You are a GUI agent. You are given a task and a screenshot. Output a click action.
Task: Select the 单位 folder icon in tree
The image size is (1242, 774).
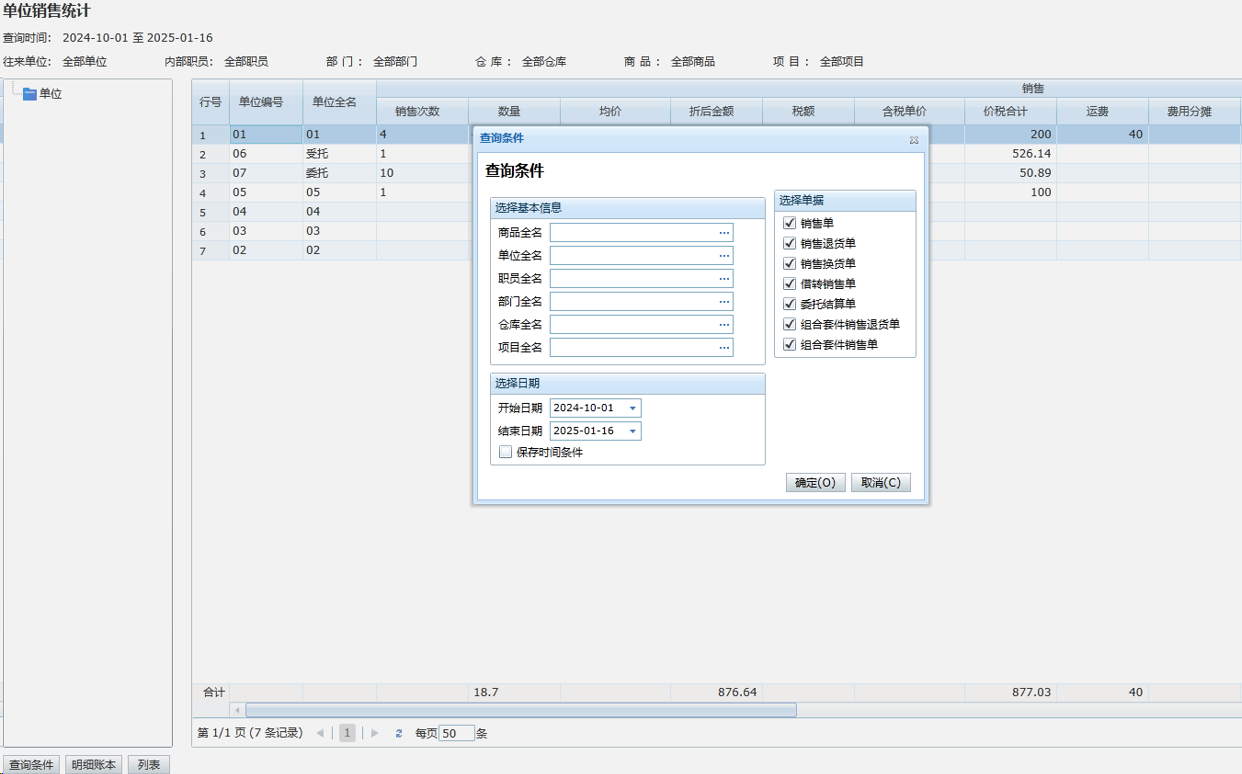(x=30, y=94)
